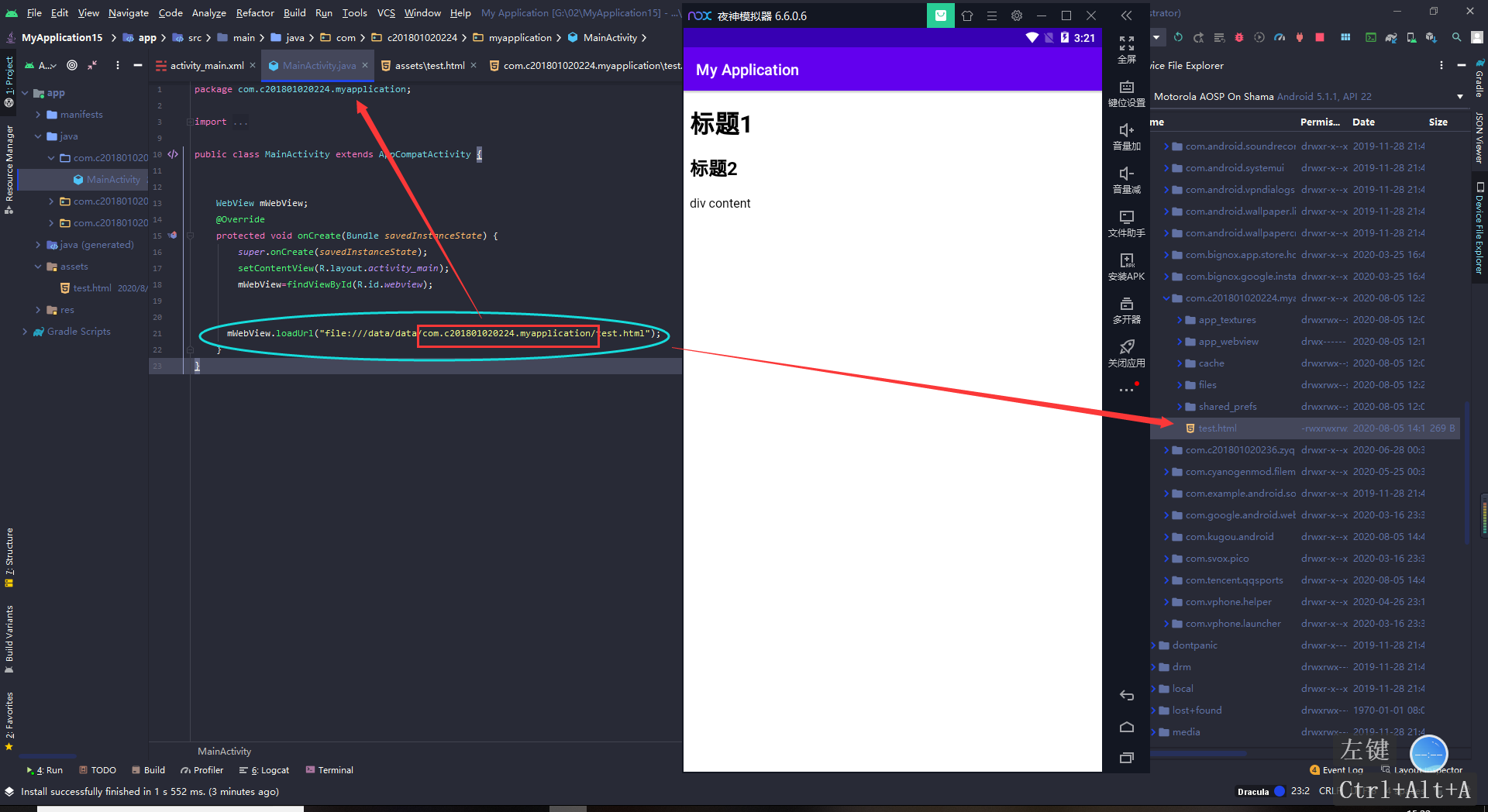Image resolution: width=1488 pixels, height=812 pixels.
Task: Click Nox fullscreen (全屏) icon
Action: (1126, 50)
